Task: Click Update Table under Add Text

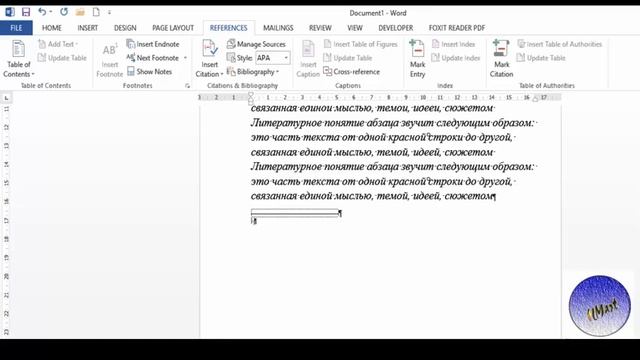Action: click(x=62, y=58)
